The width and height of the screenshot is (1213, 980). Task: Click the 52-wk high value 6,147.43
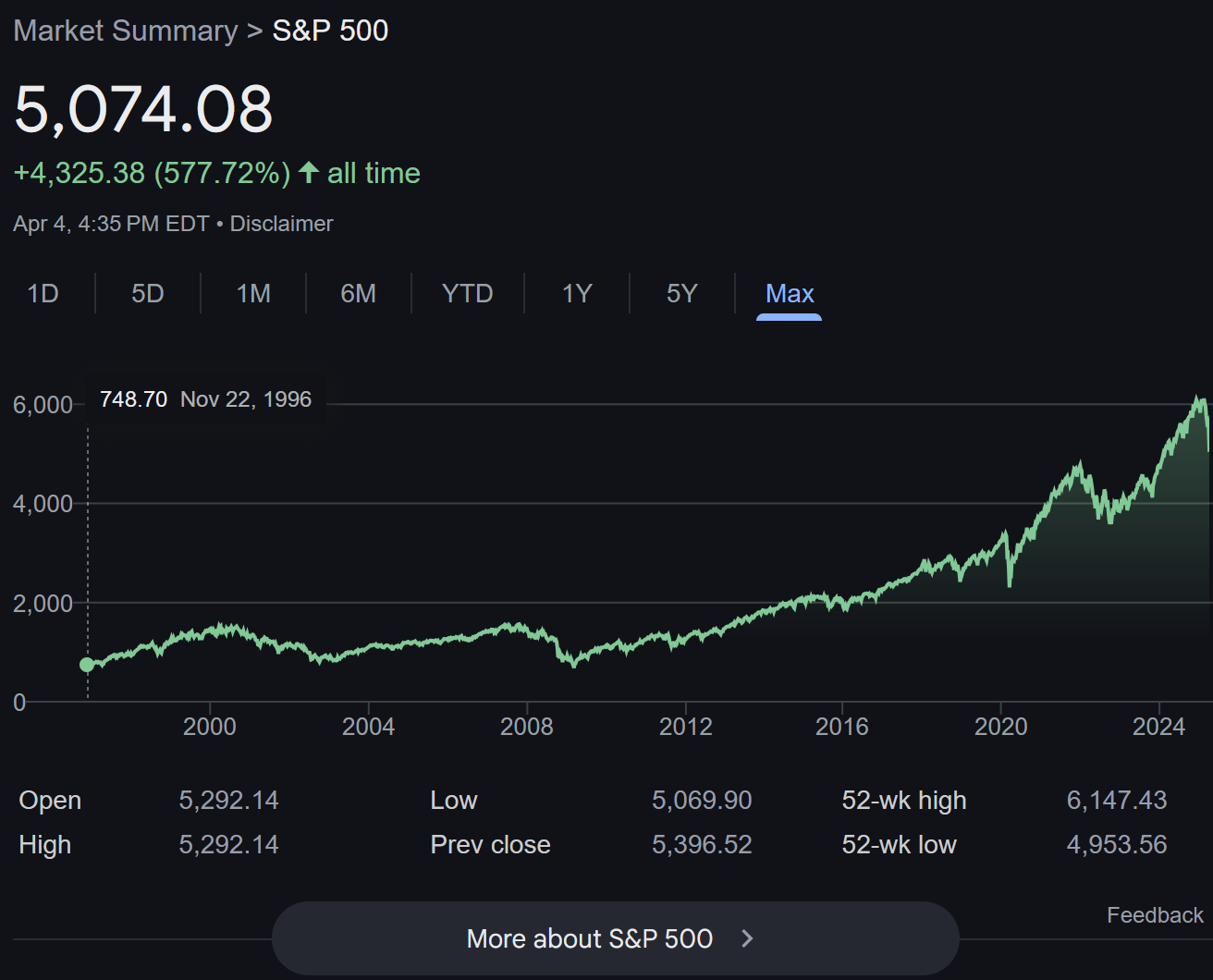pos(1117,801)
